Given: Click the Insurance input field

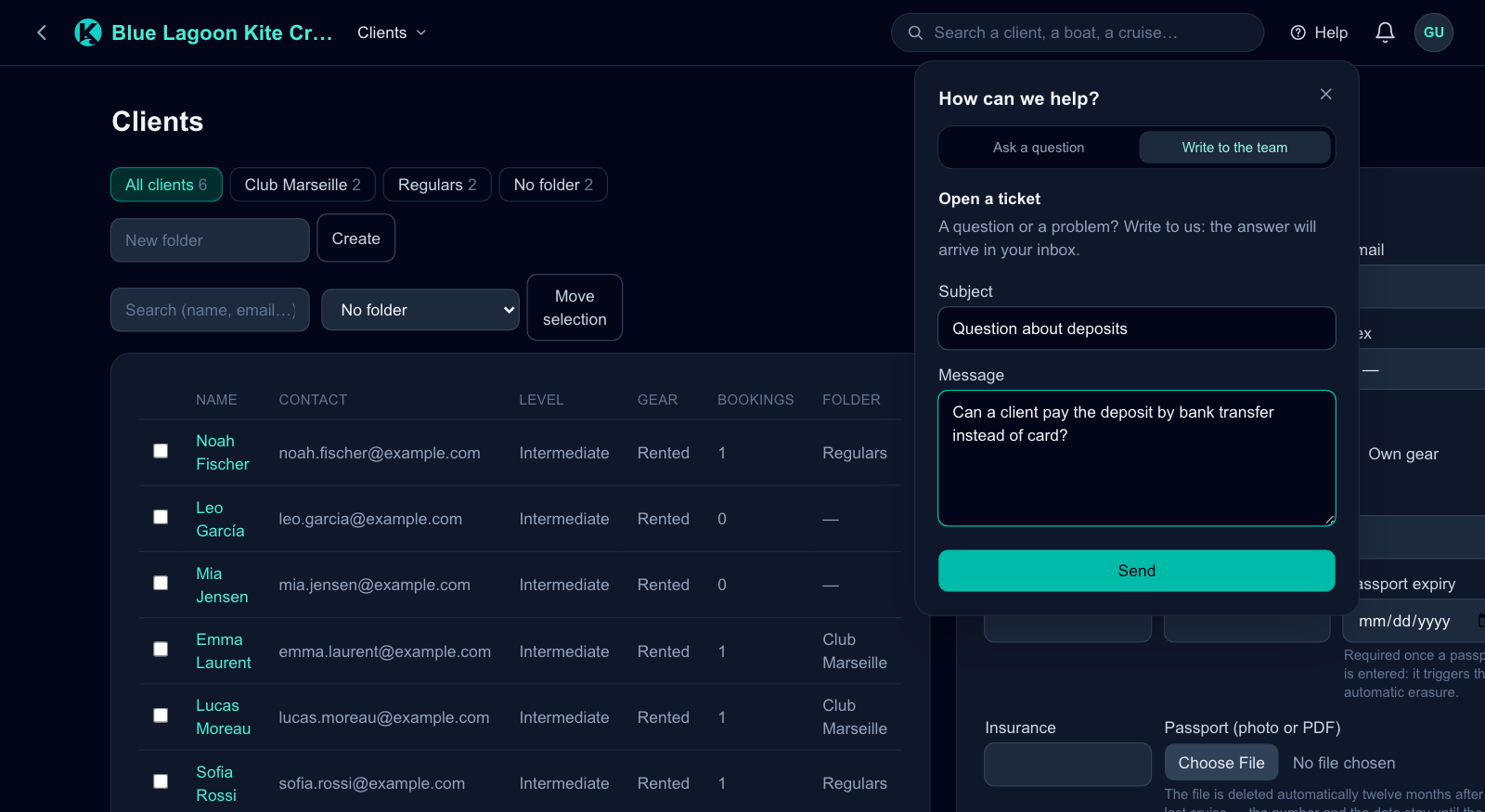Looking at the screenshot, I should click(1068, 764).
